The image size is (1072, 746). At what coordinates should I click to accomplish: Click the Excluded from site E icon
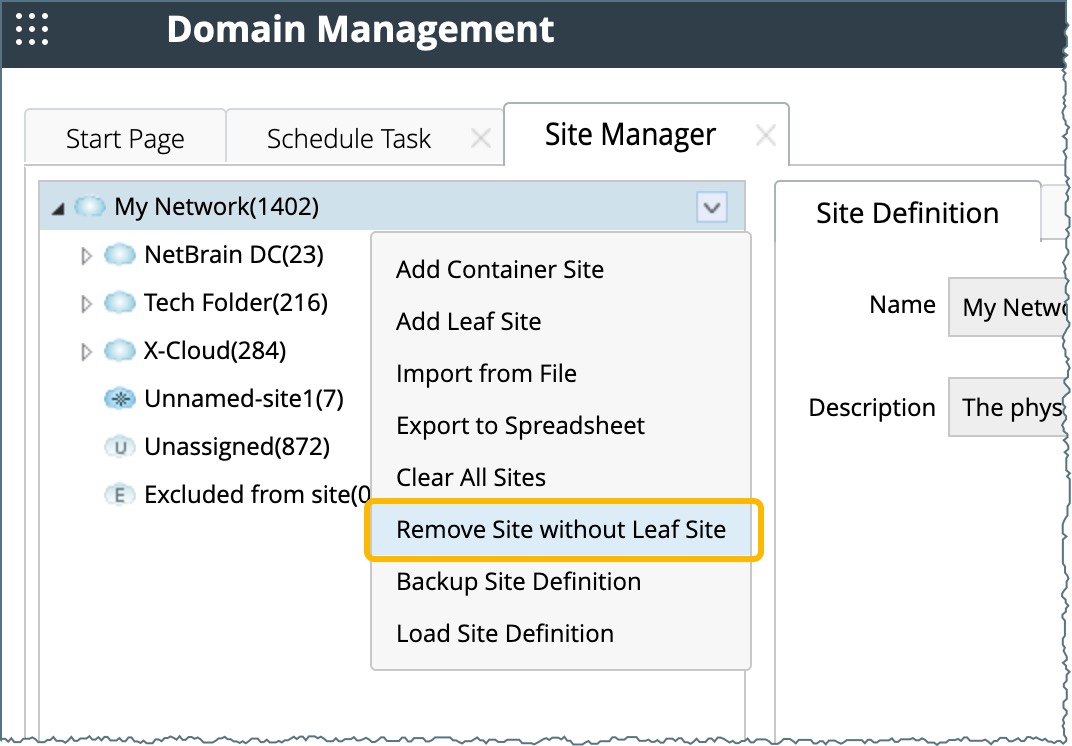pos(119,495)
